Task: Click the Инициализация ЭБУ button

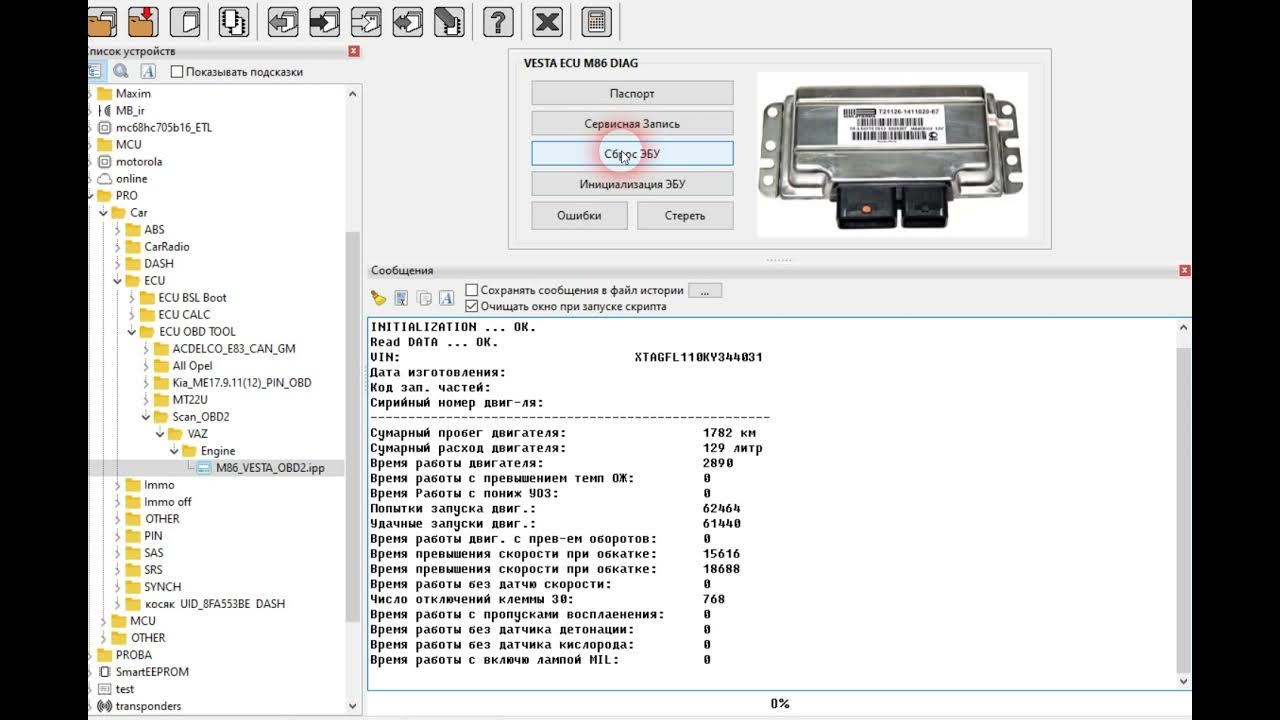Action: coord(632,184)
